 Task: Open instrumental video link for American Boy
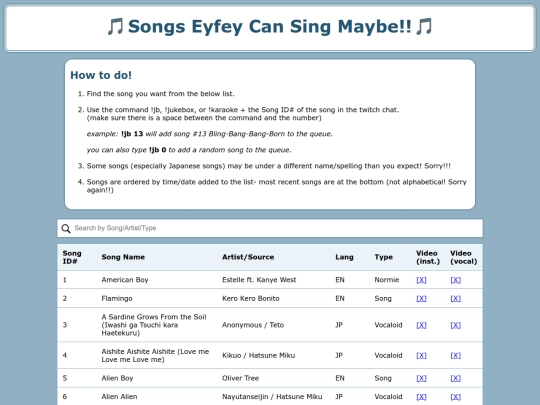click(421, 280)
